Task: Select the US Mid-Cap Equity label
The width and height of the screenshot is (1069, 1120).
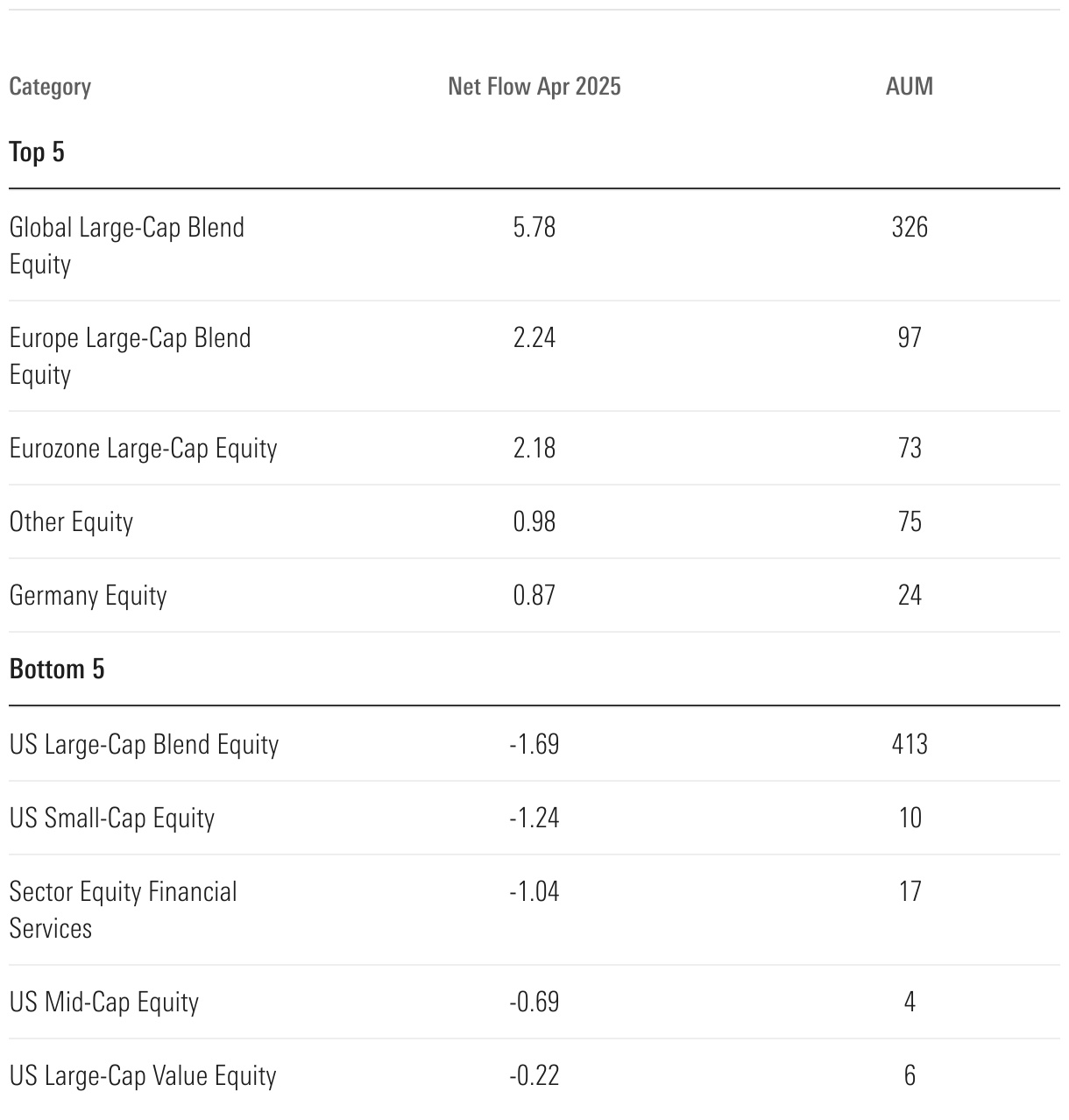Action: click(x=103, y=1003)
